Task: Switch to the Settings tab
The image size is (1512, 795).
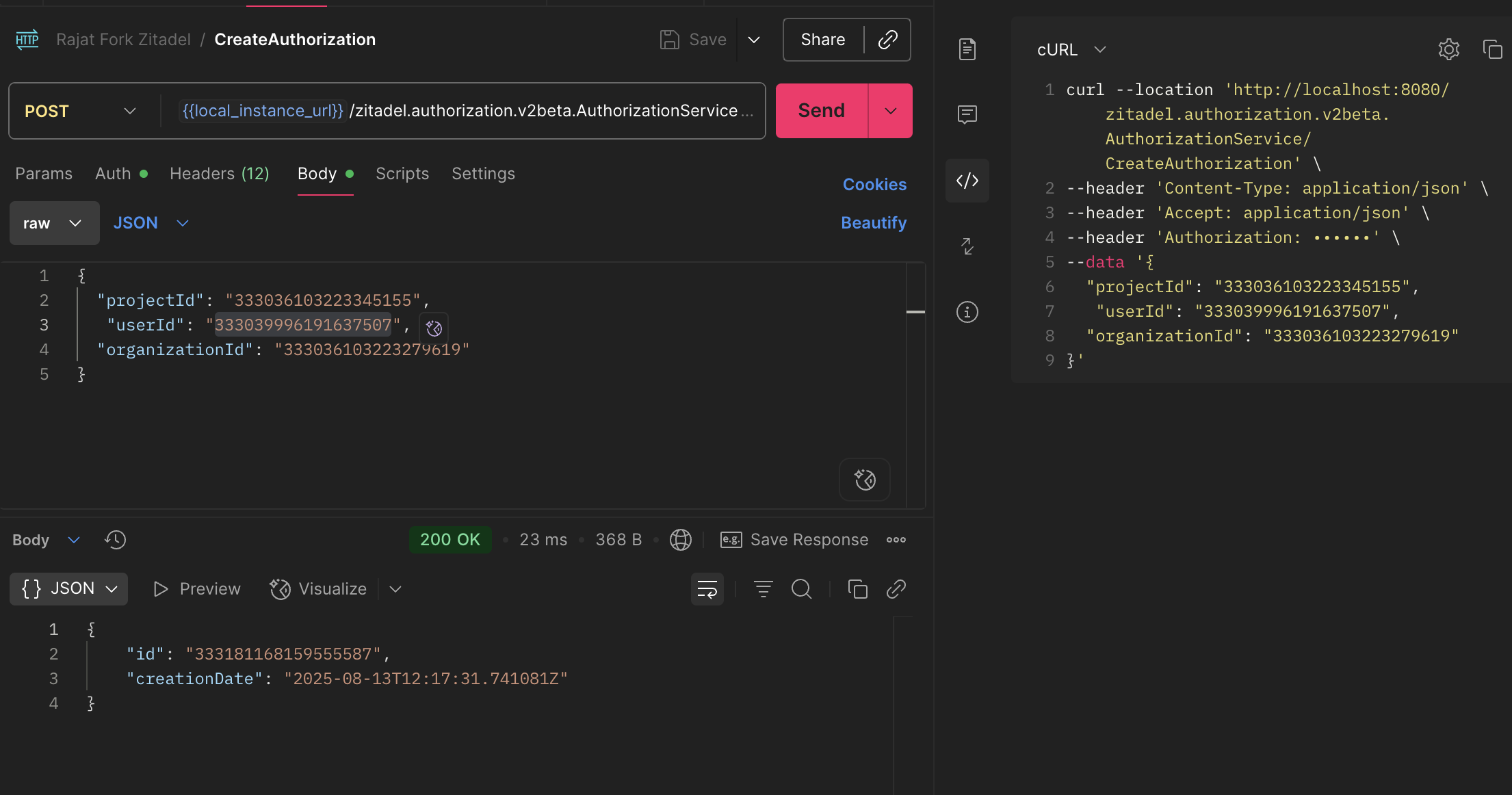Action: (x=483, y=174)
